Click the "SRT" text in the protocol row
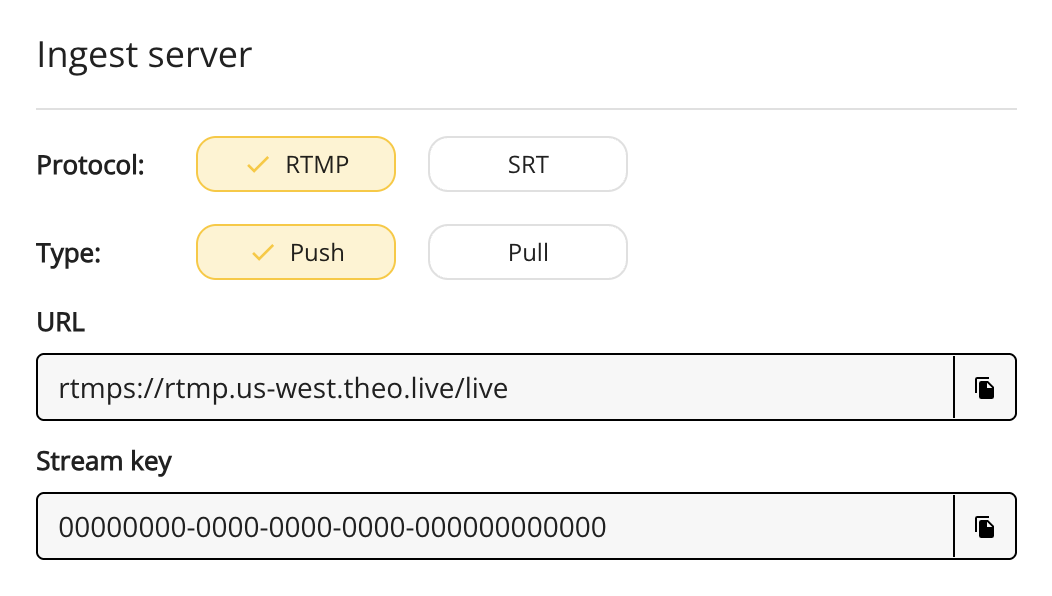Screen dimensions: 1052x596 tap(527, 164)
